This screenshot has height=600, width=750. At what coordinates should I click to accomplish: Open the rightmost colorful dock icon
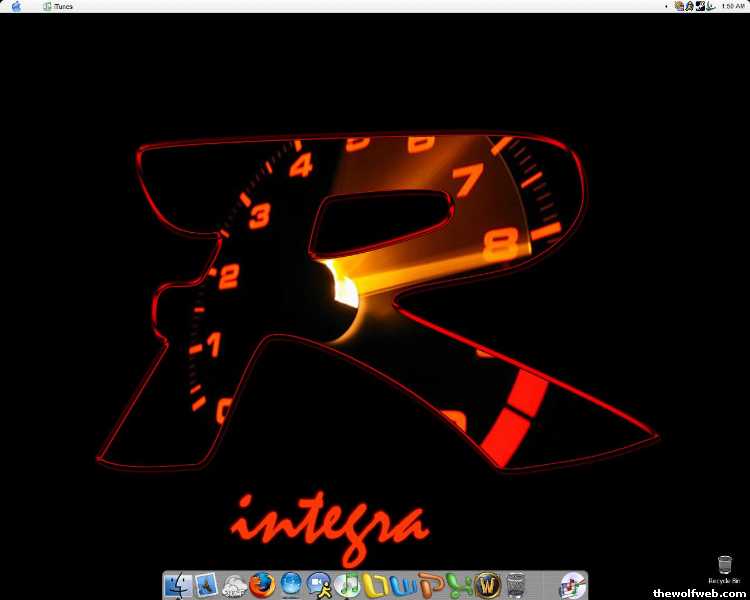[x=572, y=586]
